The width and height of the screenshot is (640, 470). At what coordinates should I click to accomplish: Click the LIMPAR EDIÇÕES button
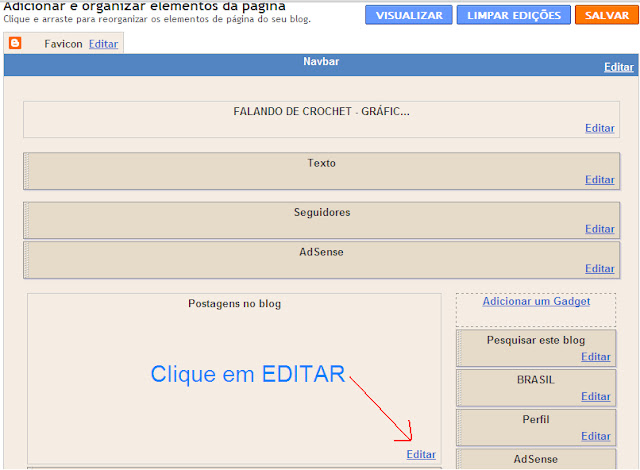pos(513,15)
